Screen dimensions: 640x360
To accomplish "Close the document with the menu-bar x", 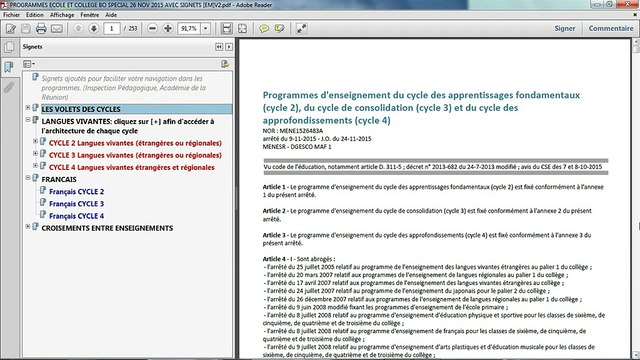I will pos(635,15).
